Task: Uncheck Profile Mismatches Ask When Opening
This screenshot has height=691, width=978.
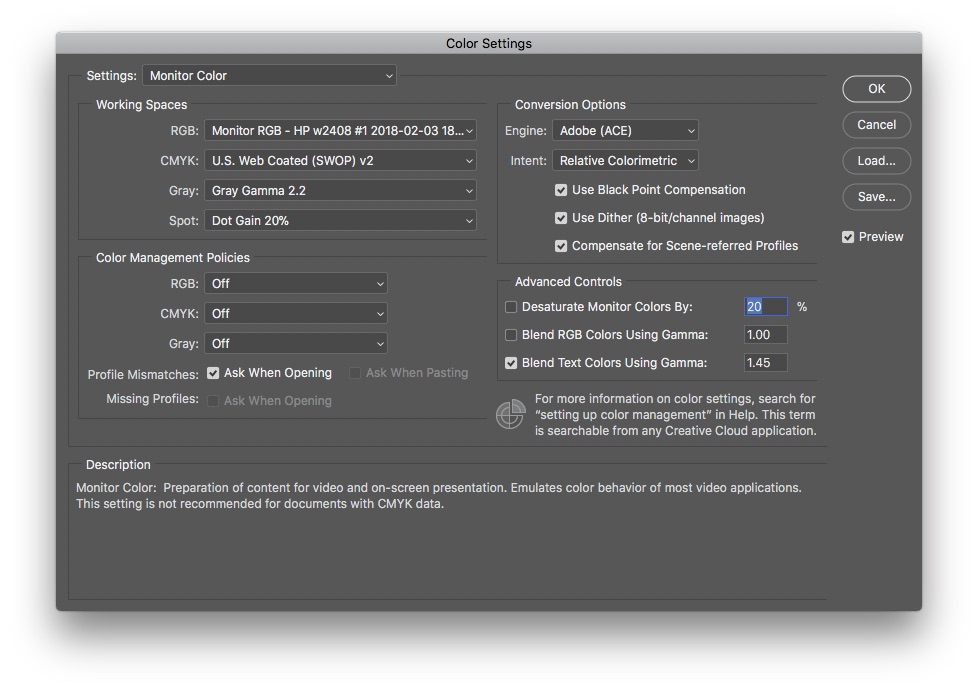Action: 213,373
